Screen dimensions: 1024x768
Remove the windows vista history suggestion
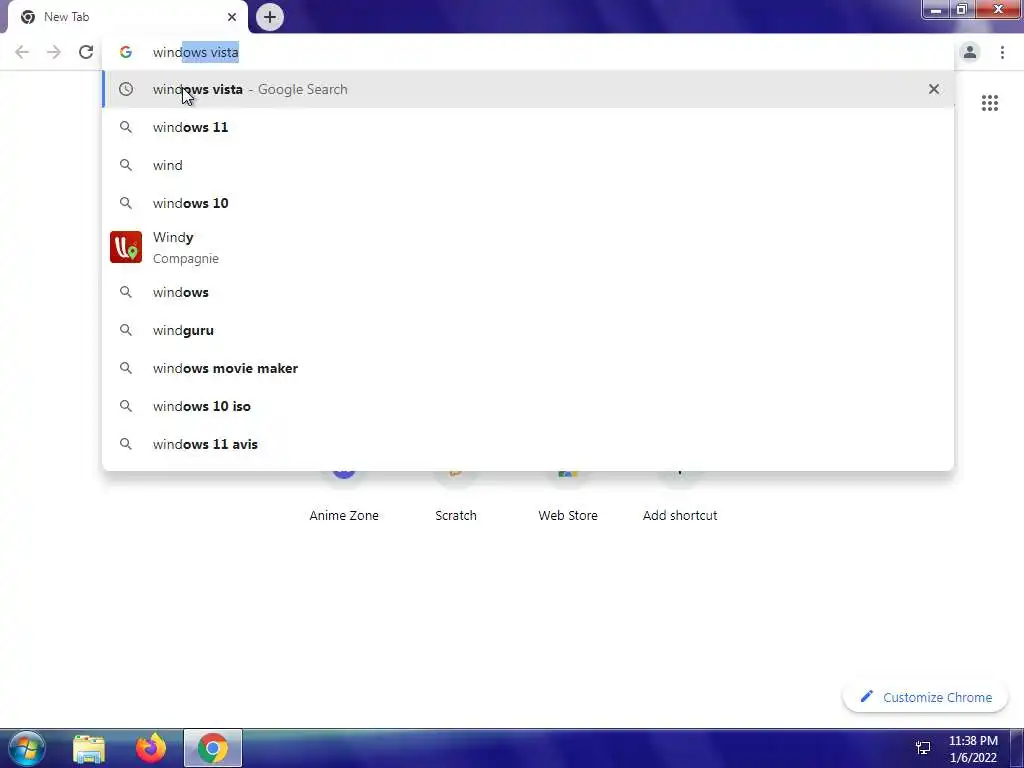(x=934, y=89)
